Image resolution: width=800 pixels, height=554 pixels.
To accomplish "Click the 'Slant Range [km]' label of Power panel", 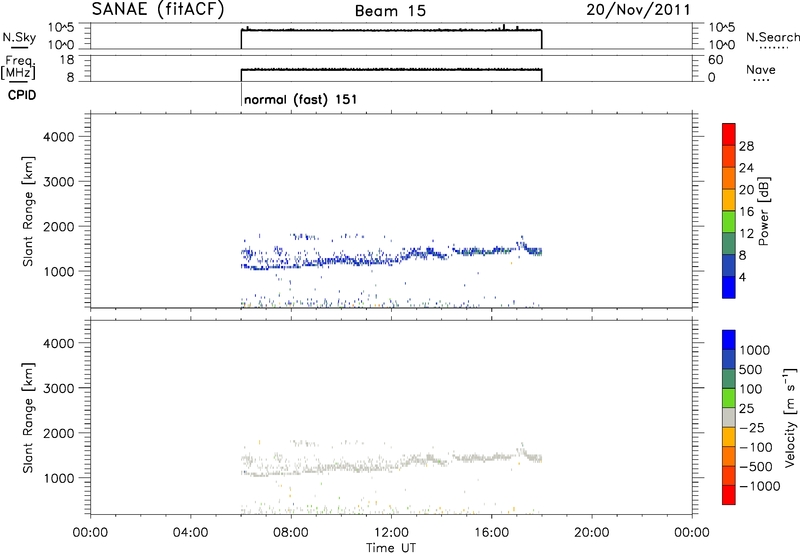I will 28,211.
